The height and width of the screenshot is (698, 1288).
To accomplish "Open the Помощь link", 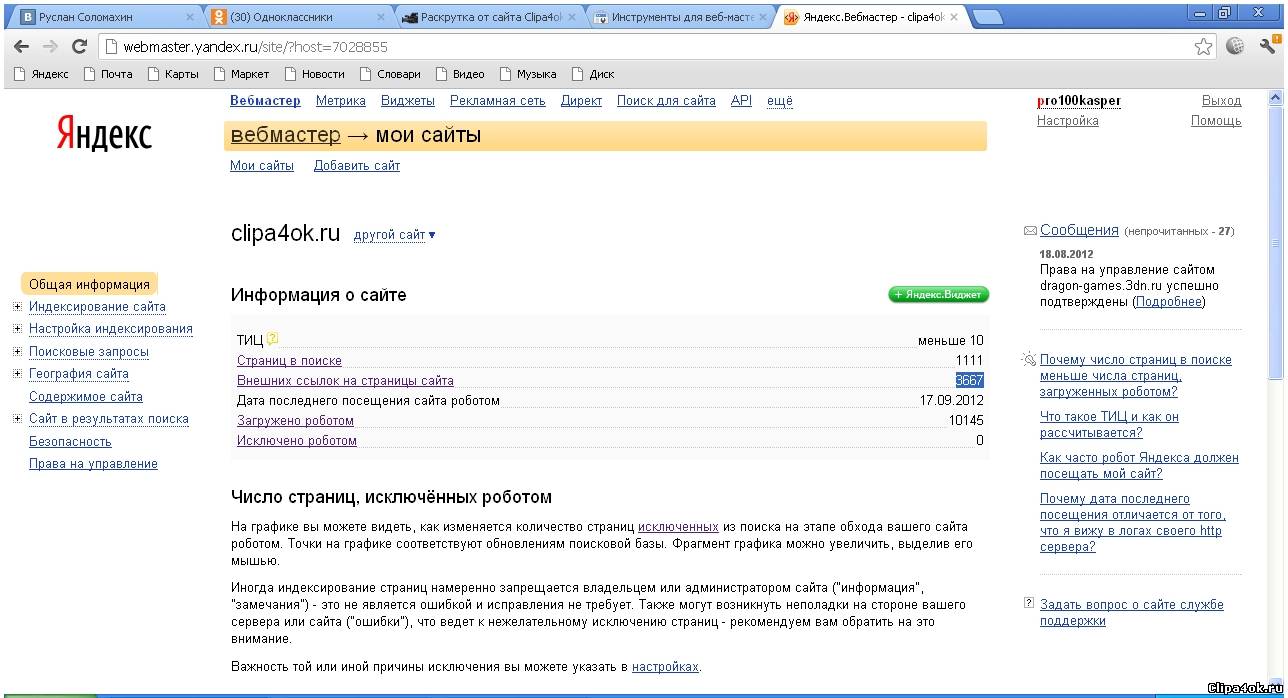I will coord(1216,121).
